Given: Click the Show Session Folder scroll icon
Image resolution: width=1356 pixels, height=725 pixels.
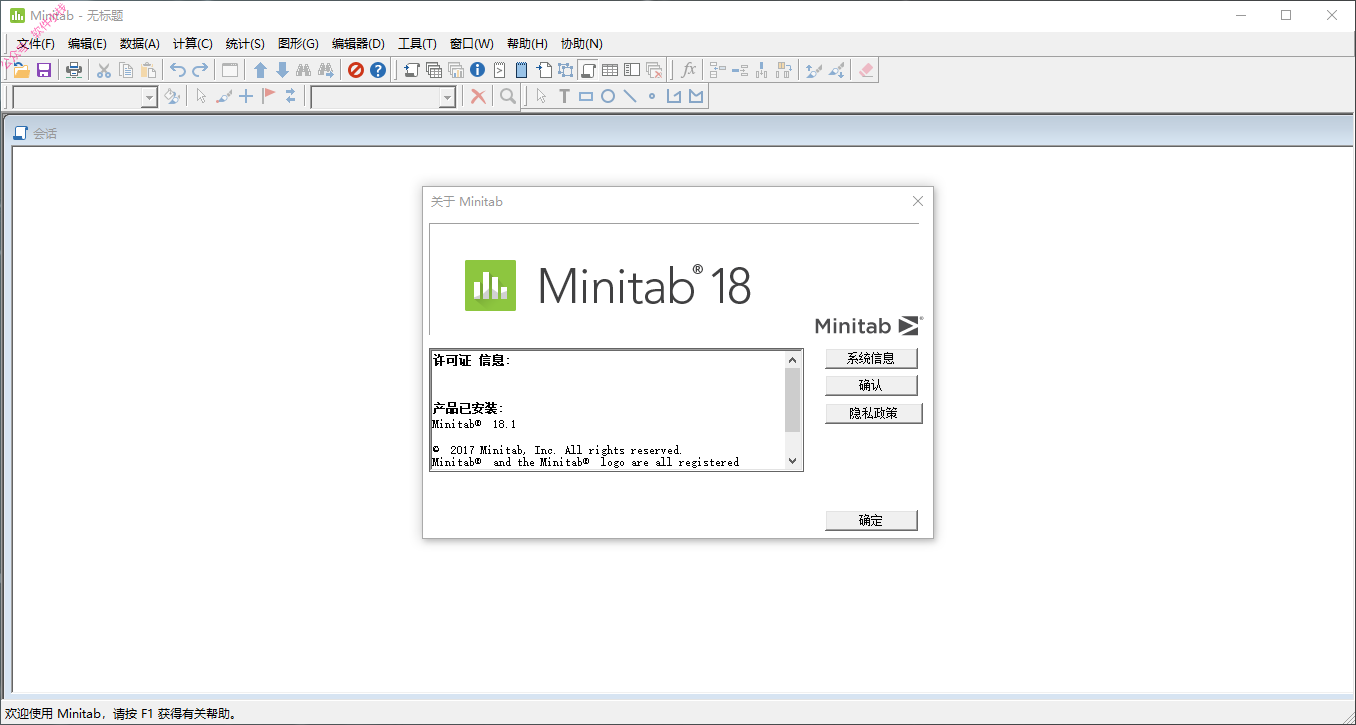Looking at the screenshot, I should [x=411, y=70].
